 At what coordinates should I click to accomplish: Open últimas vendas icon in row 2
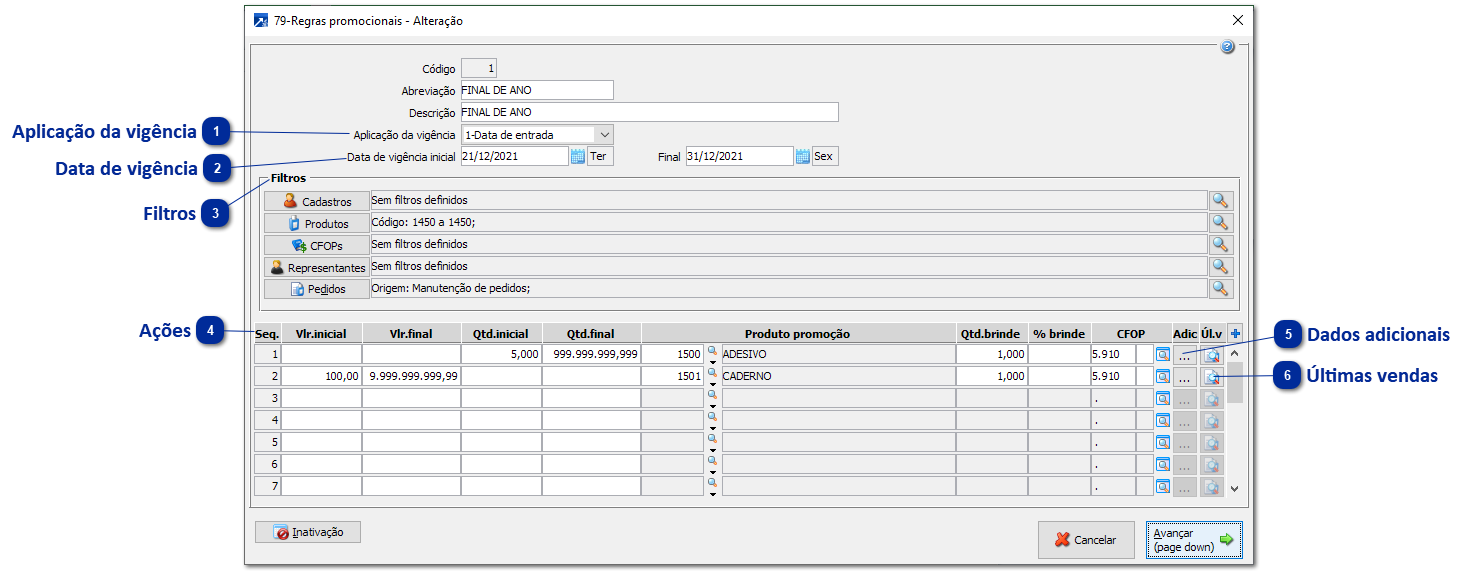click(1211, 377)
